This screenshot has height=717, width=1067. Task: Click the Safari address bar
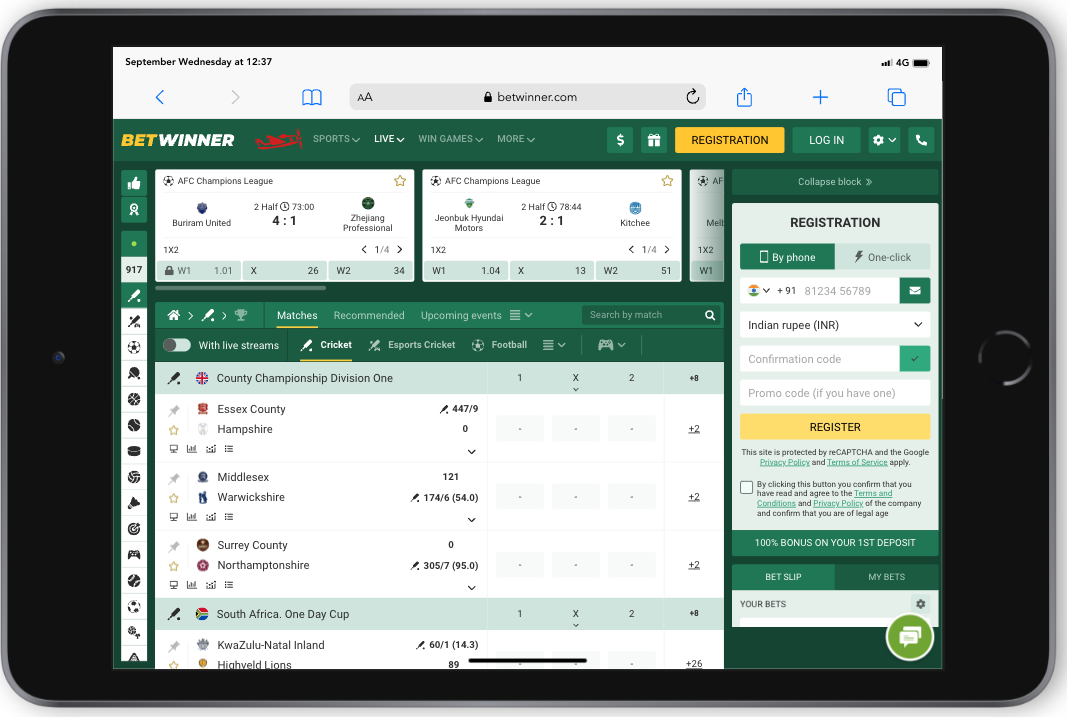[527, 97]
